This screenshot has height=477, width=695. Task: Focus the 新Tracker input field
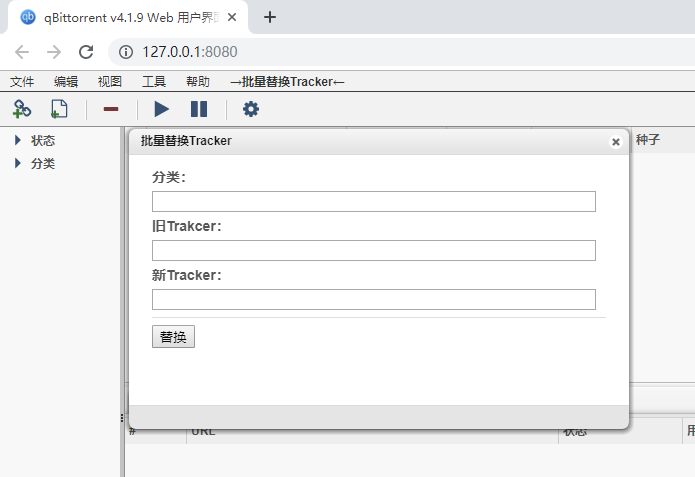pyautogui.click(x=373, y=300)
